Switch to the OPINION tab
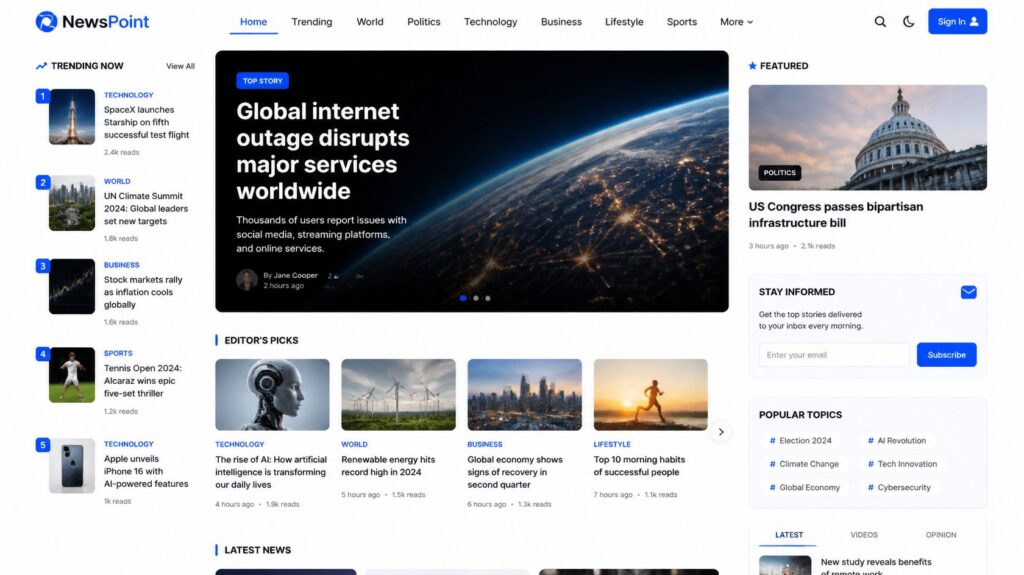The image size is (1024, 575). tap(940, 534)
